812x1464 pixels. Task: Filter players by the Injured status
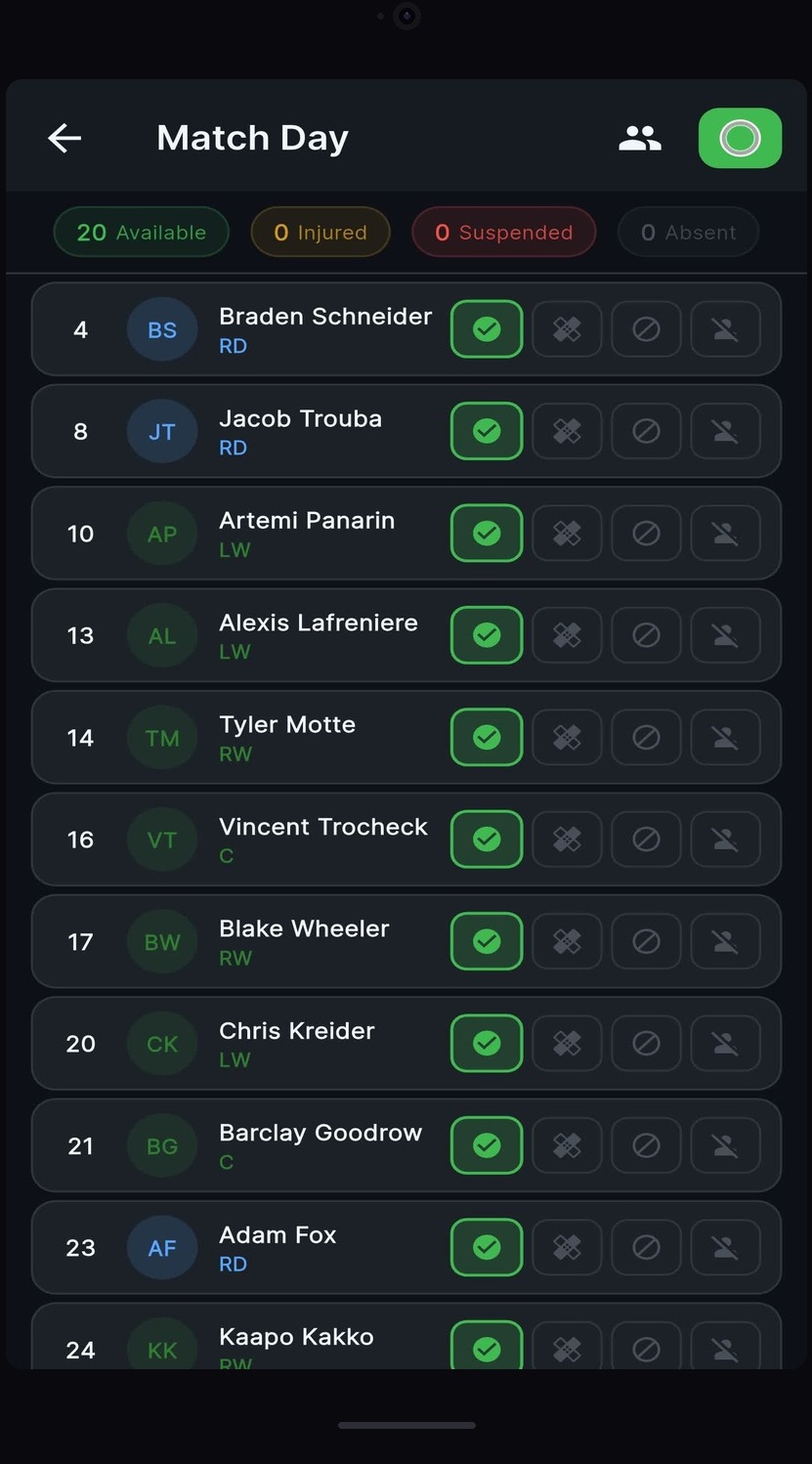(x=320, y=232)
